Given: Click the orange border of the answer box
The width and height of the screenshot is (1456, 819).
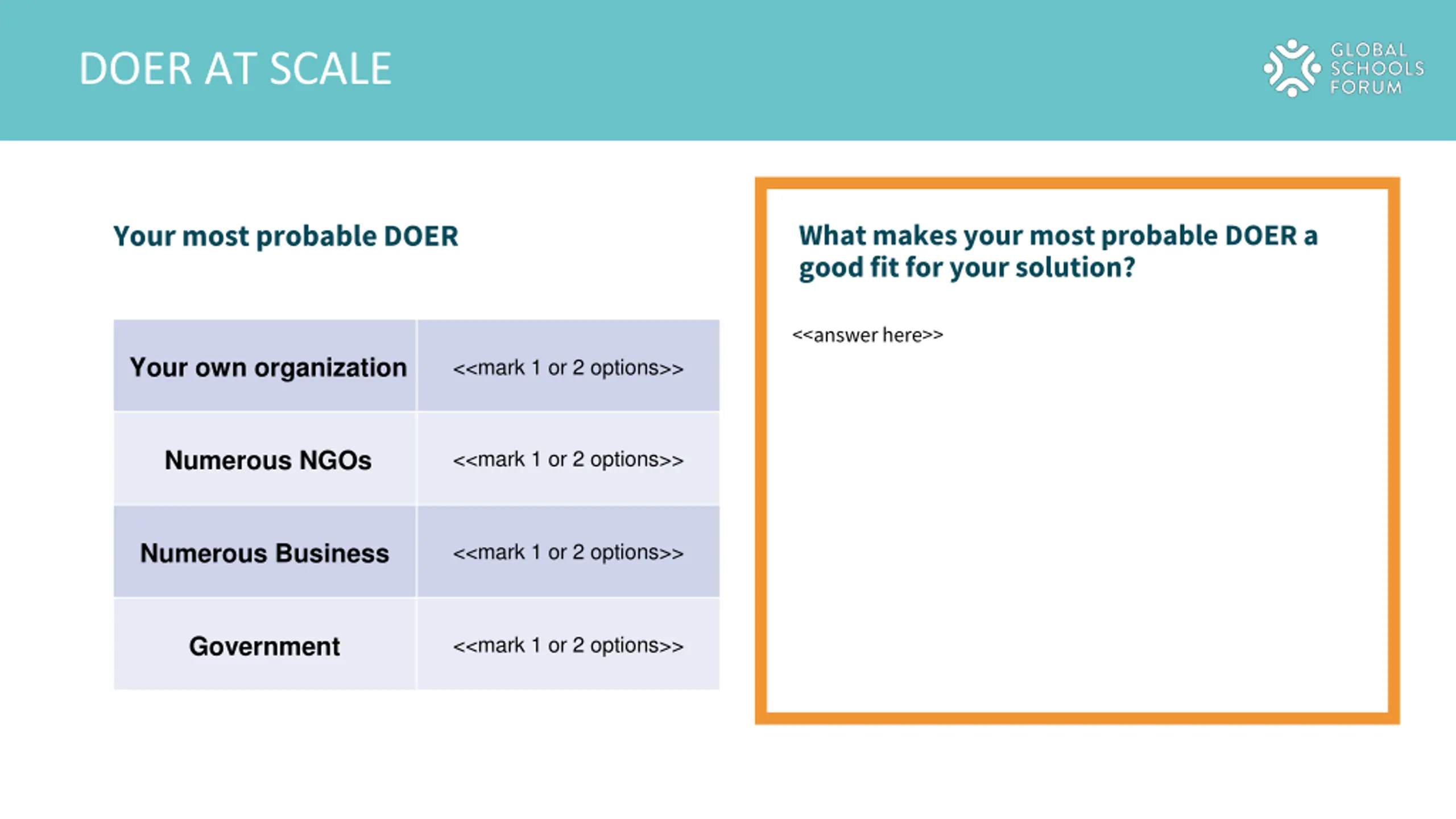Looking at the screenshot, I should [x=1077, y=183].
